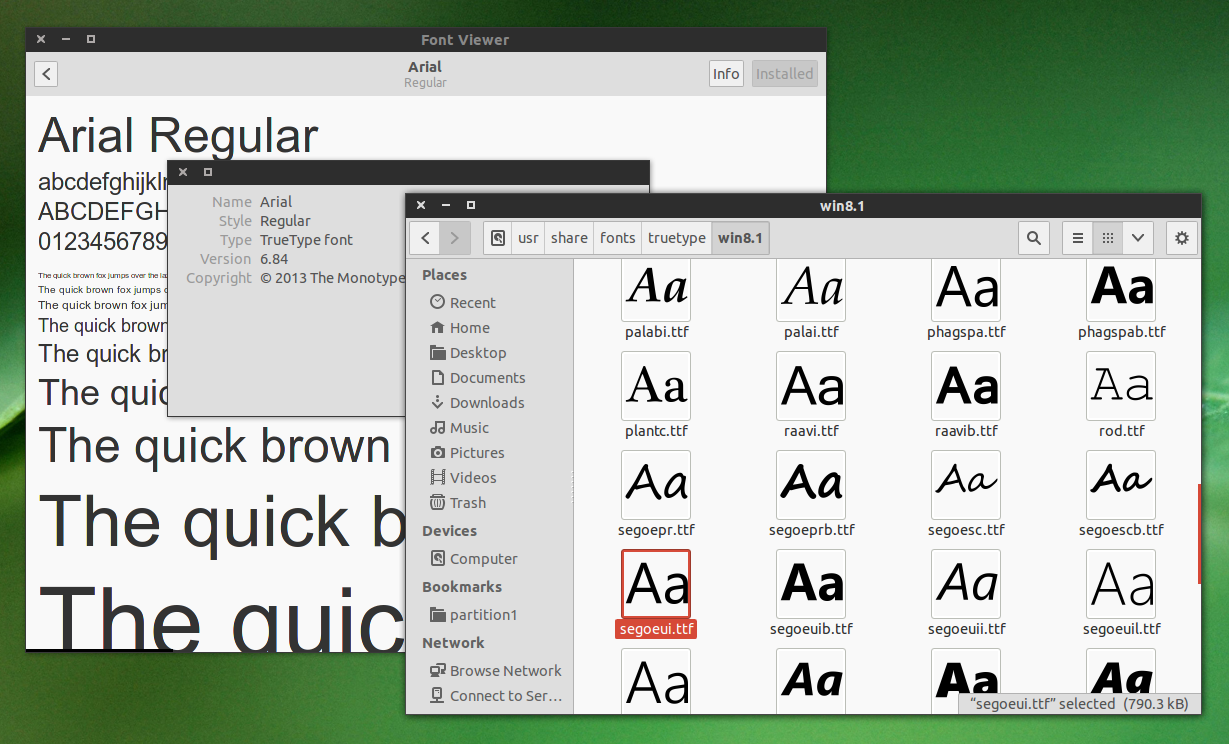Select the palabi.ttf font thumbnail
This screenshot has width=1229, height=744.
[656, 289]
